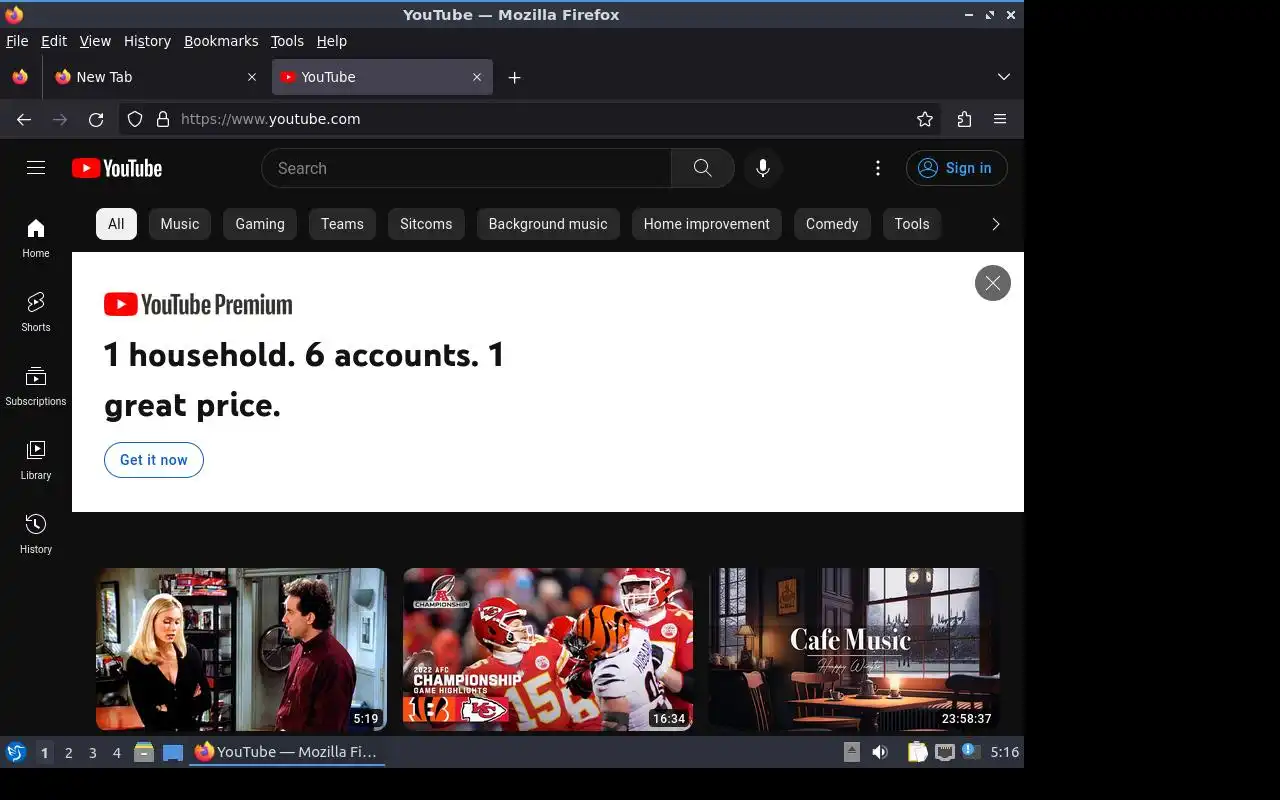1280x800 pixels.
Task: Open a new browser tab
Action: pyautogui.click(x=514, y=77)
